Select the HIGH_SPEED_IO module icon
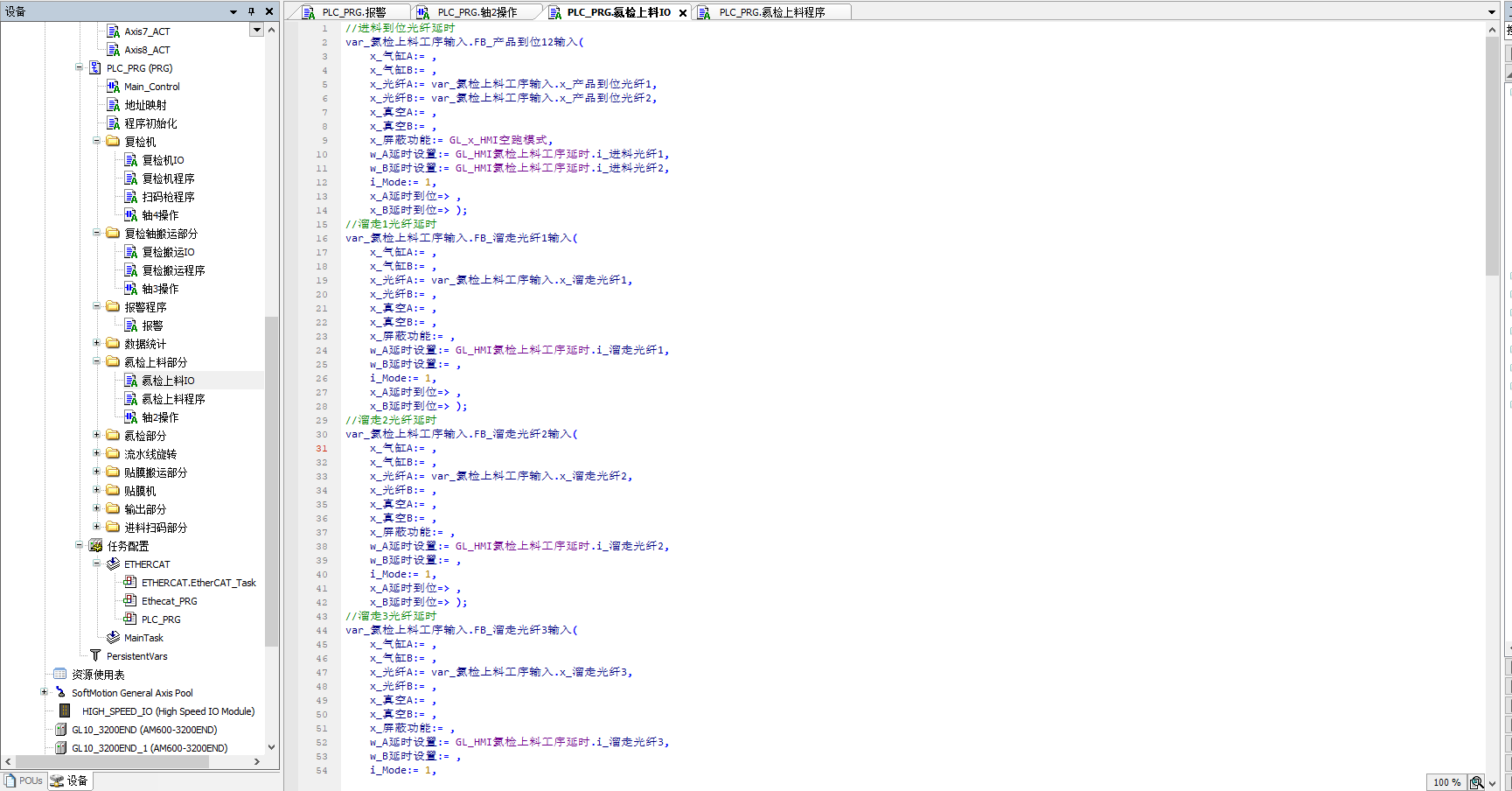This screenshot has height=791, width=1512. click(x=64, y=711)
